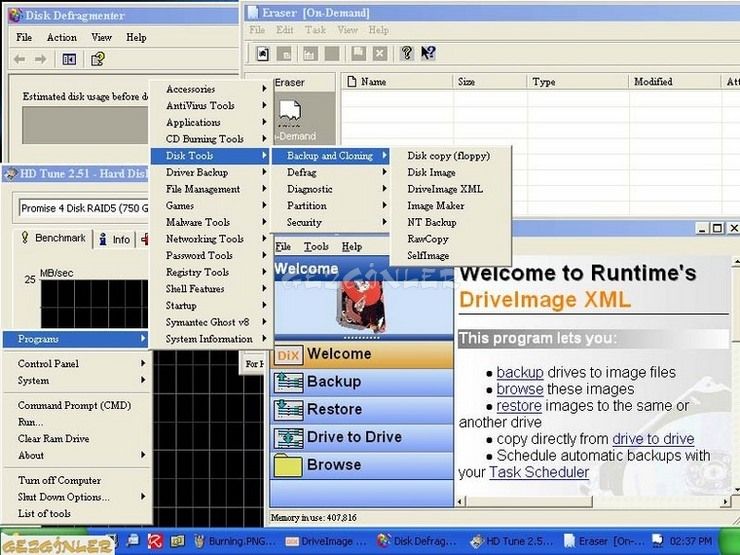Image resolution: width=740 pixels, height=555 pixels.
Task: Sort Eraser list by Modified column header
Action: point(675,82)
